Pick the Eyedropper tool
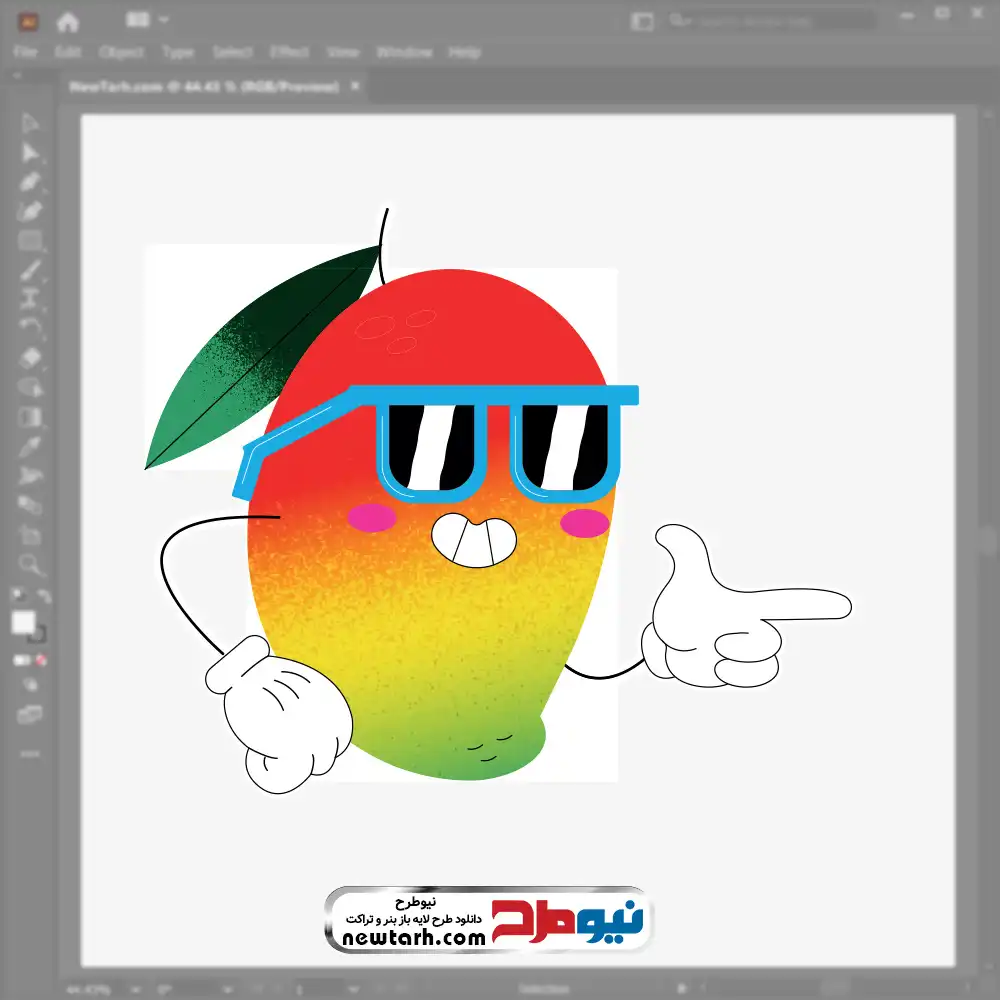 [x=30, y=445]
